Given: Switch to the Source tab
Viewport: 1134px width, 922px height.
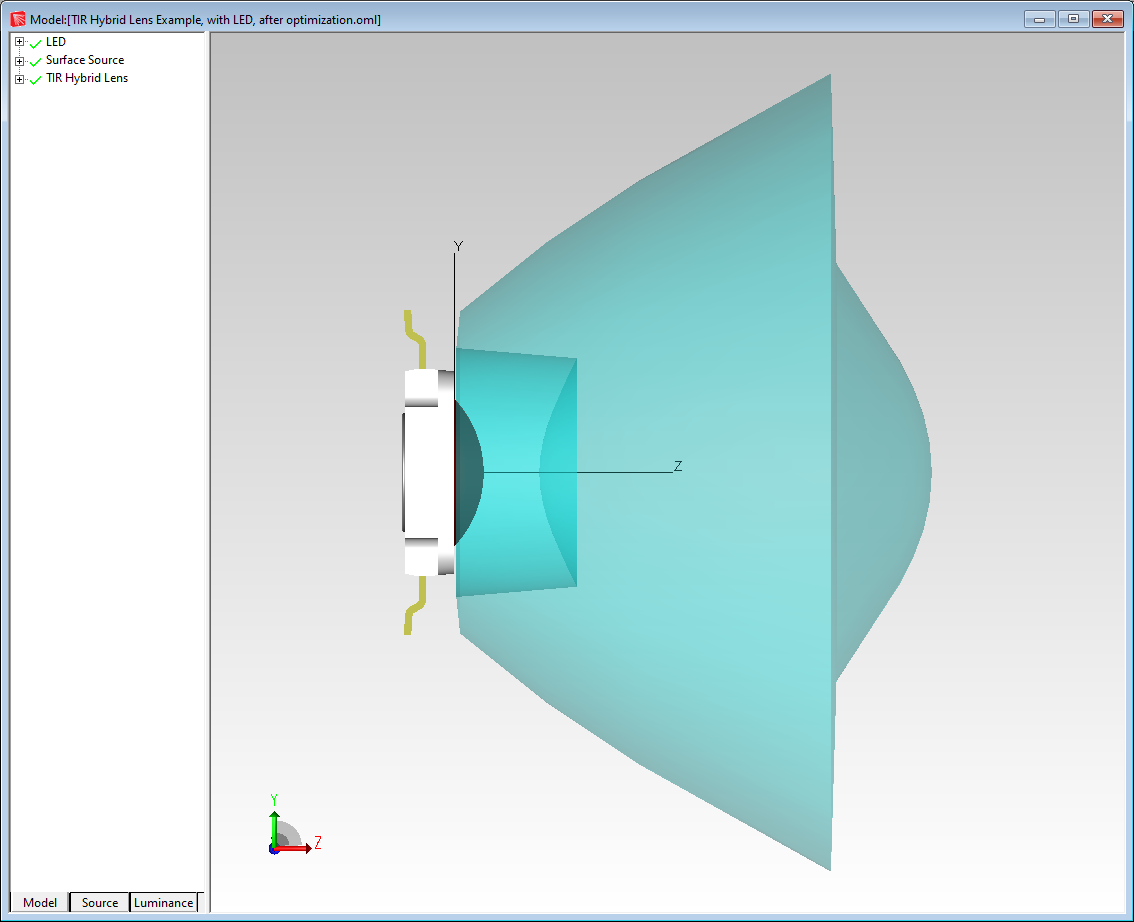Looking at the screenshot, I should click(x=98, y=902).
